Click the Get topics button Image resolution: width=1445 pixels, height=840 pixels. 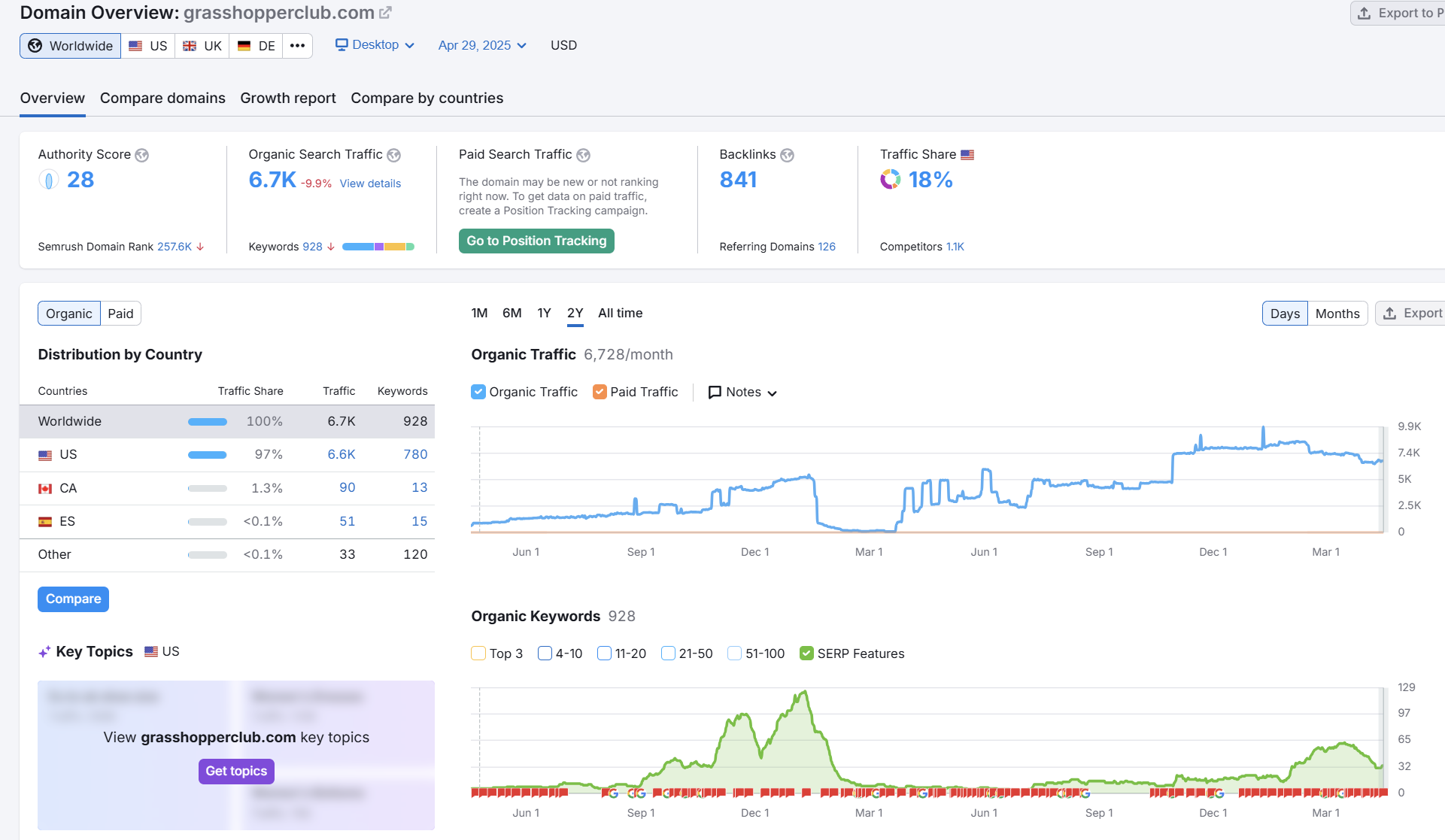pos(236,772)
